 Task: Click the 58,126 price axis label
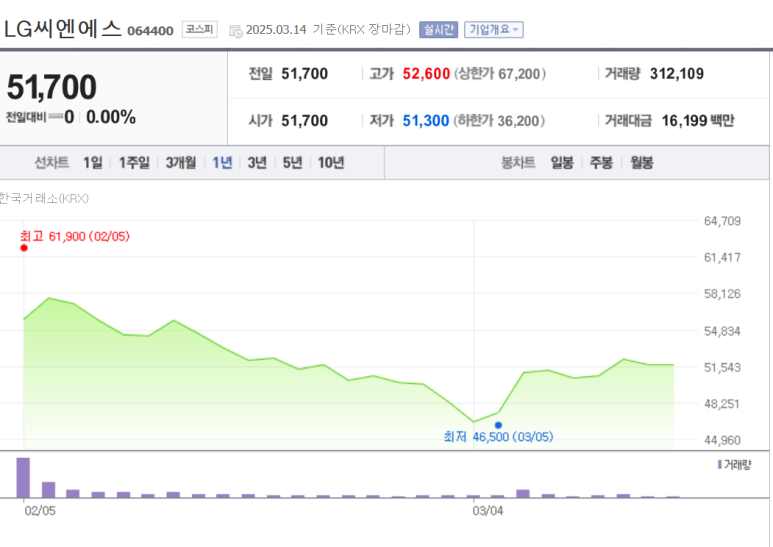(722, 294)
